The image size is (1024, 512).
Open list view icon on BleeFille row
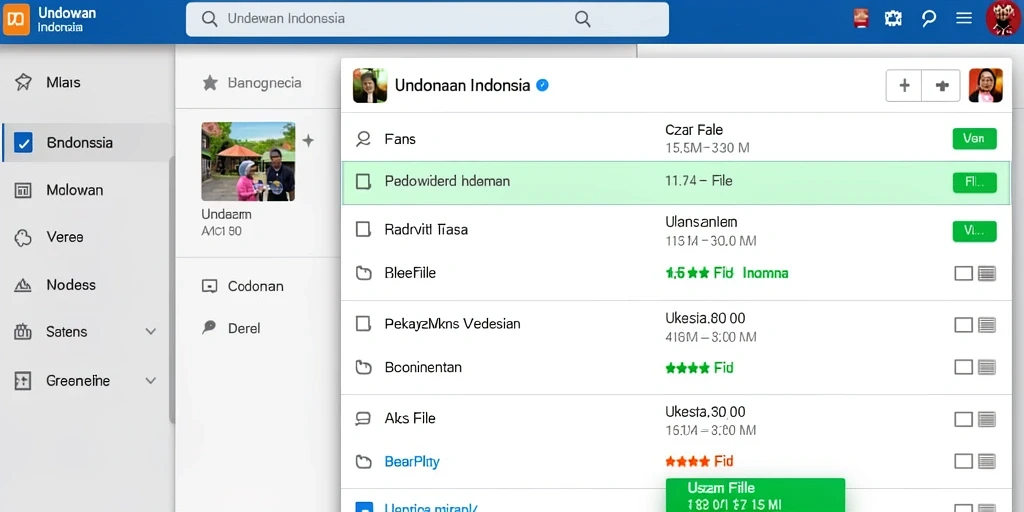click(x=987, y=273)
